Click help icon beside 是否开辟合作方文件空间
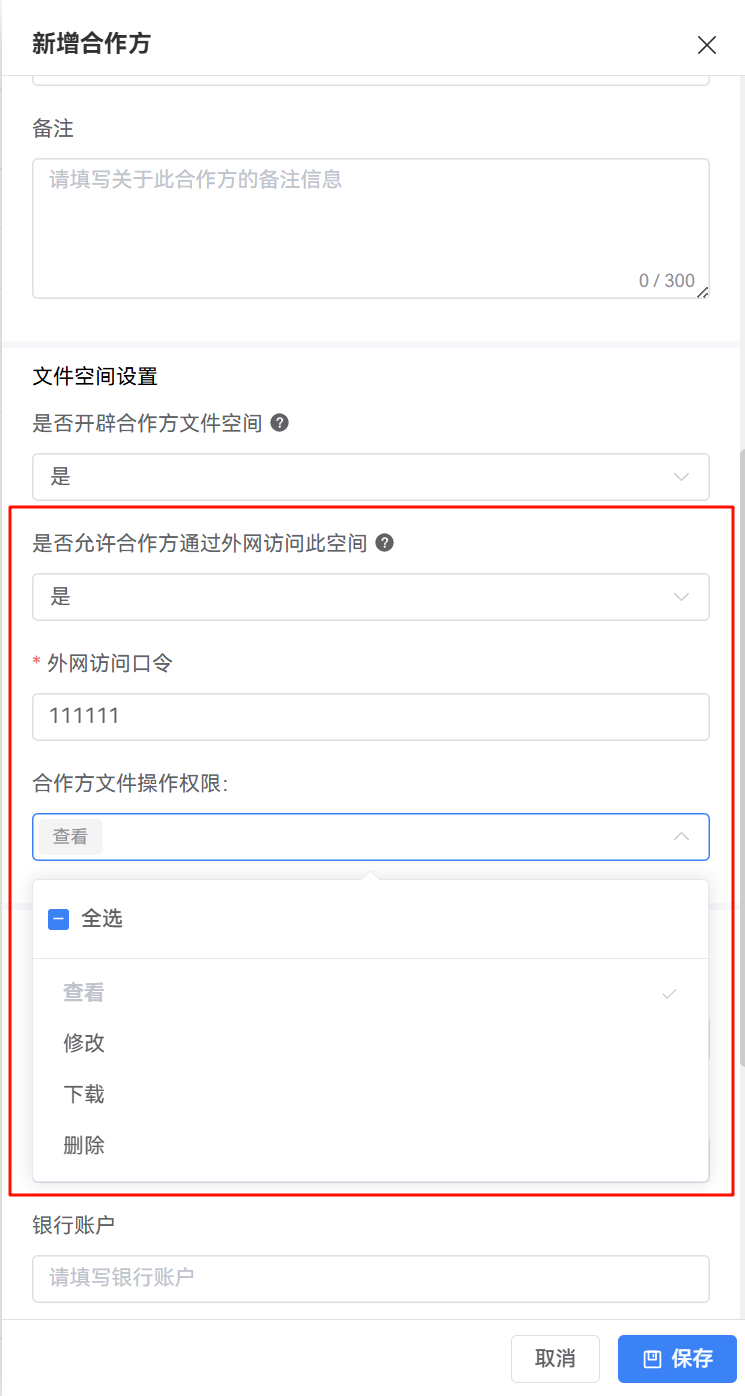 point(280,423)
